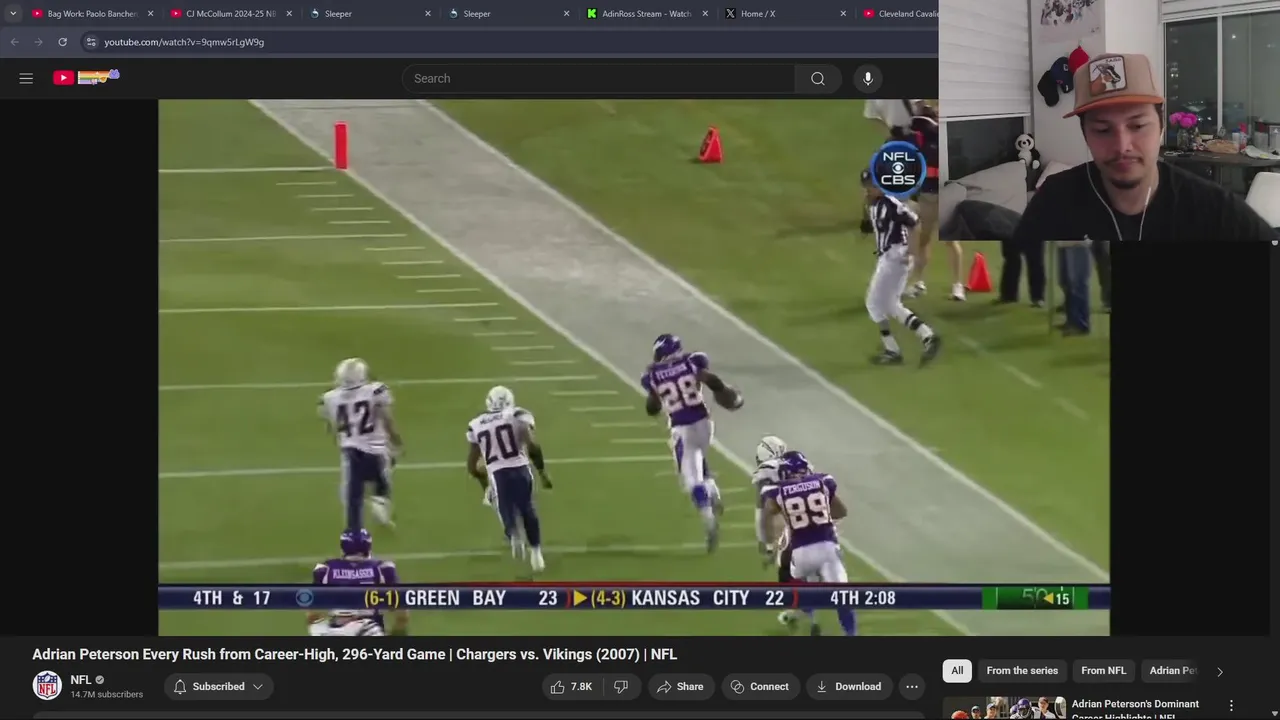Focus the YouTube Search field
Screen dimensions: 1280x720
click(x=600, y=78)
